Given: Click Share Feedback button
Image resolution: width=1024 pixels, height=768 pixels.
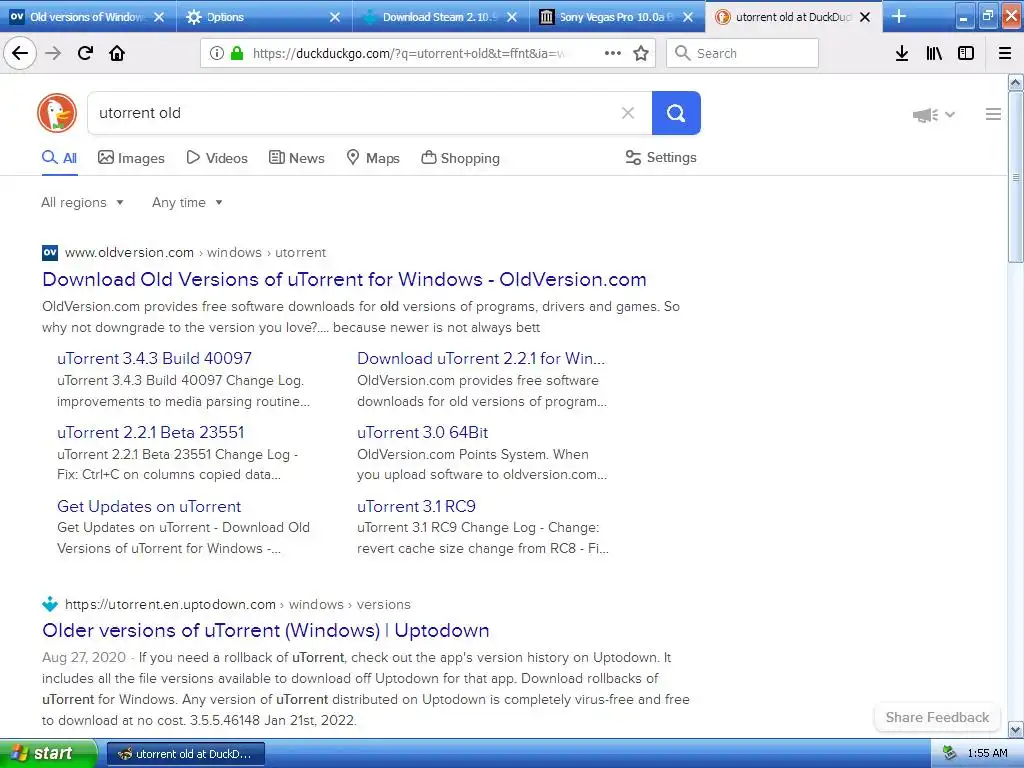Looking at the screenshot, I should (x=937, y=717).
